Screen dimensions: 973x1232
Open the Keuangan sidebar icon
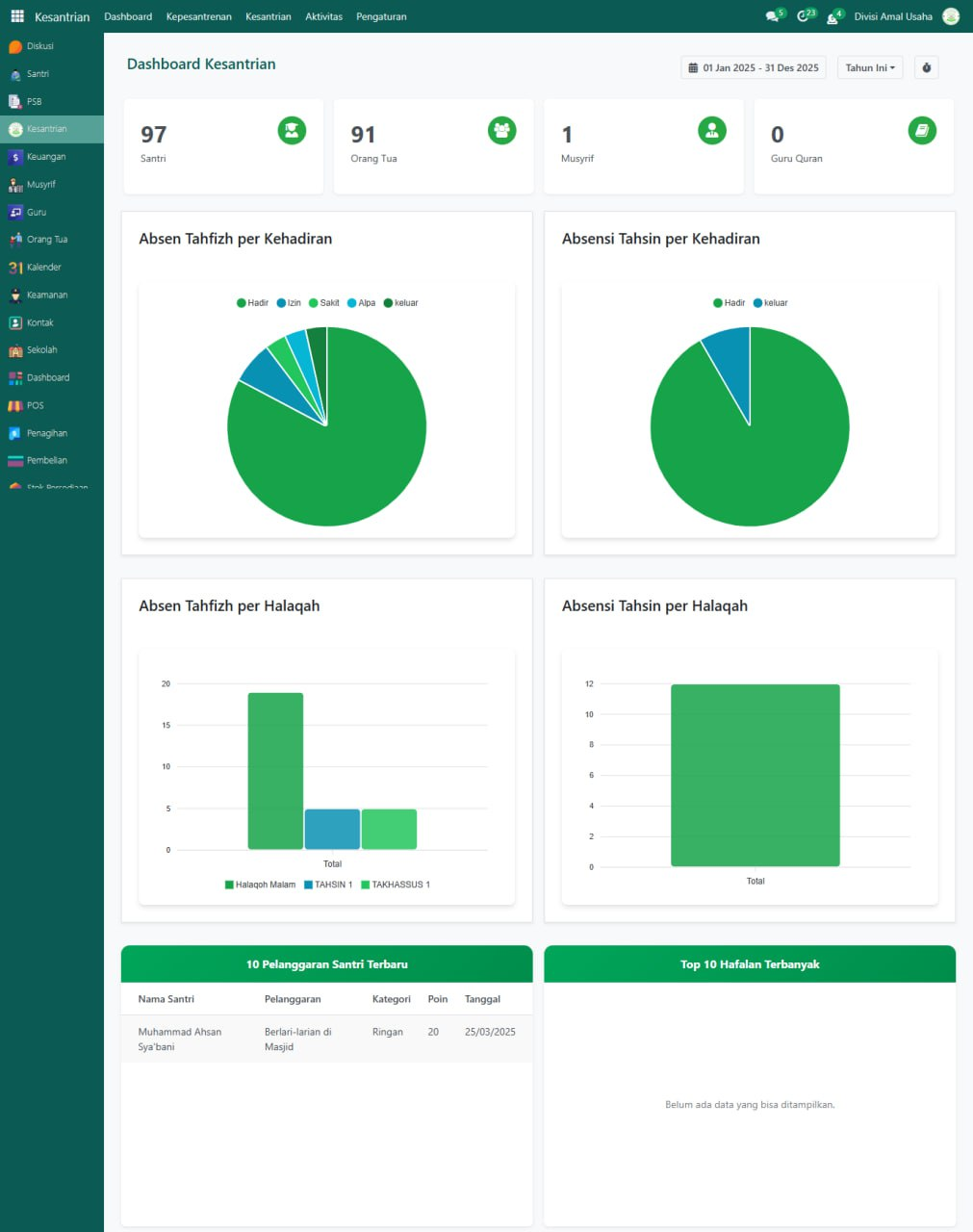coord(15,157)
